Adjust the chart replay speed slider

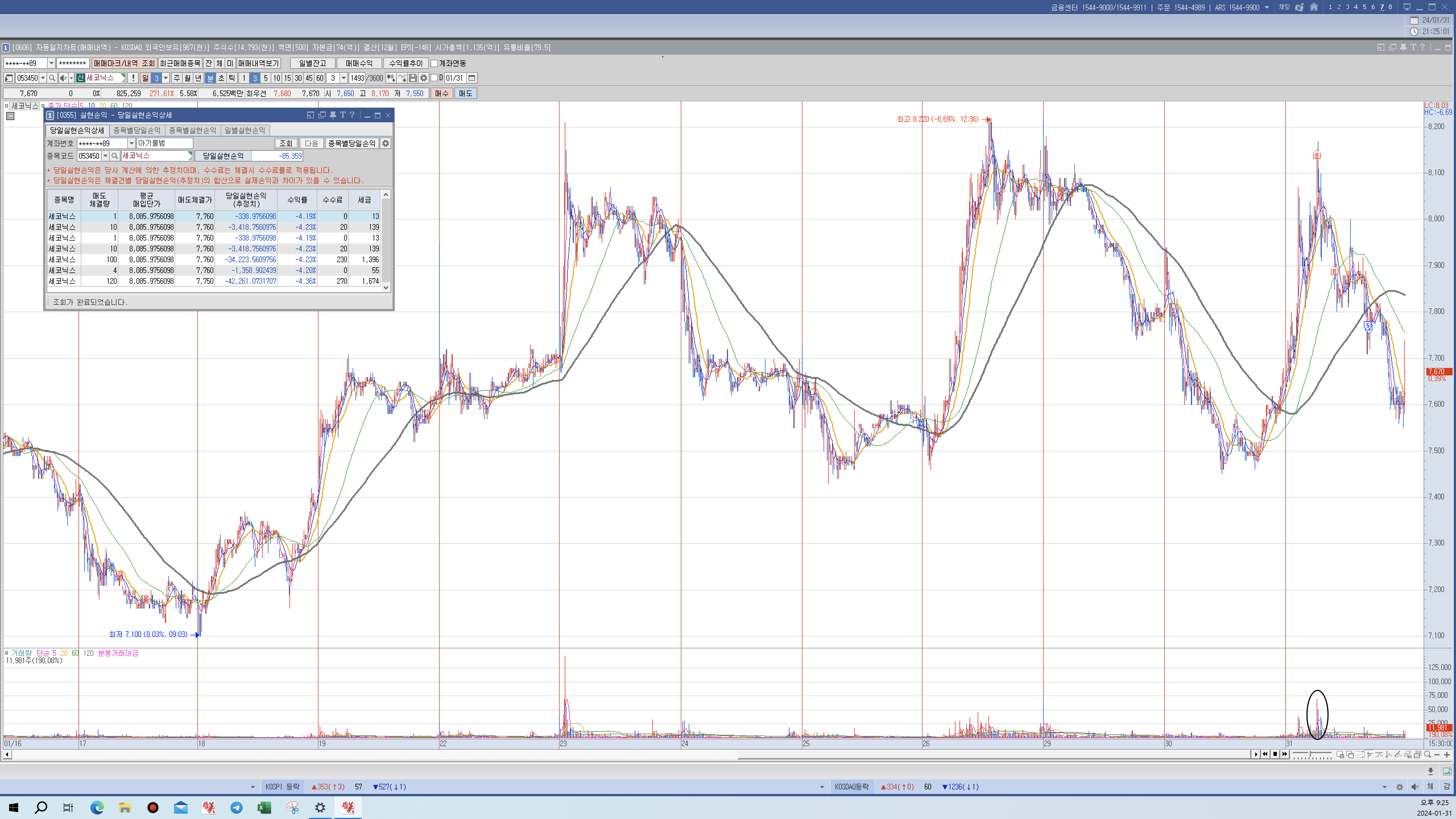point(1310,754)
